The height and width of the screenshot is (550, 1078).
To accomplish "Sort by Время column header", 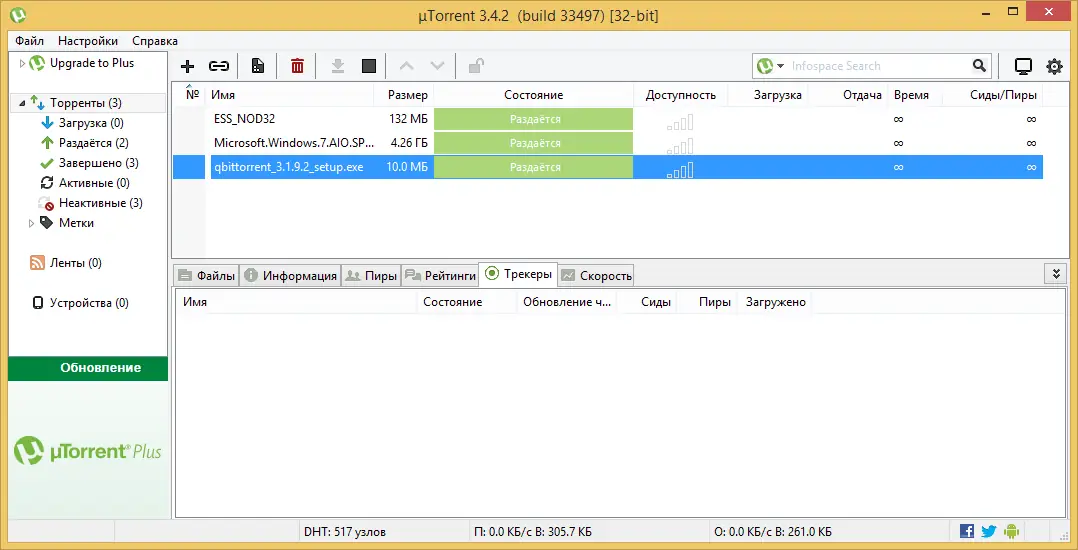I will [x=914, y=95].
